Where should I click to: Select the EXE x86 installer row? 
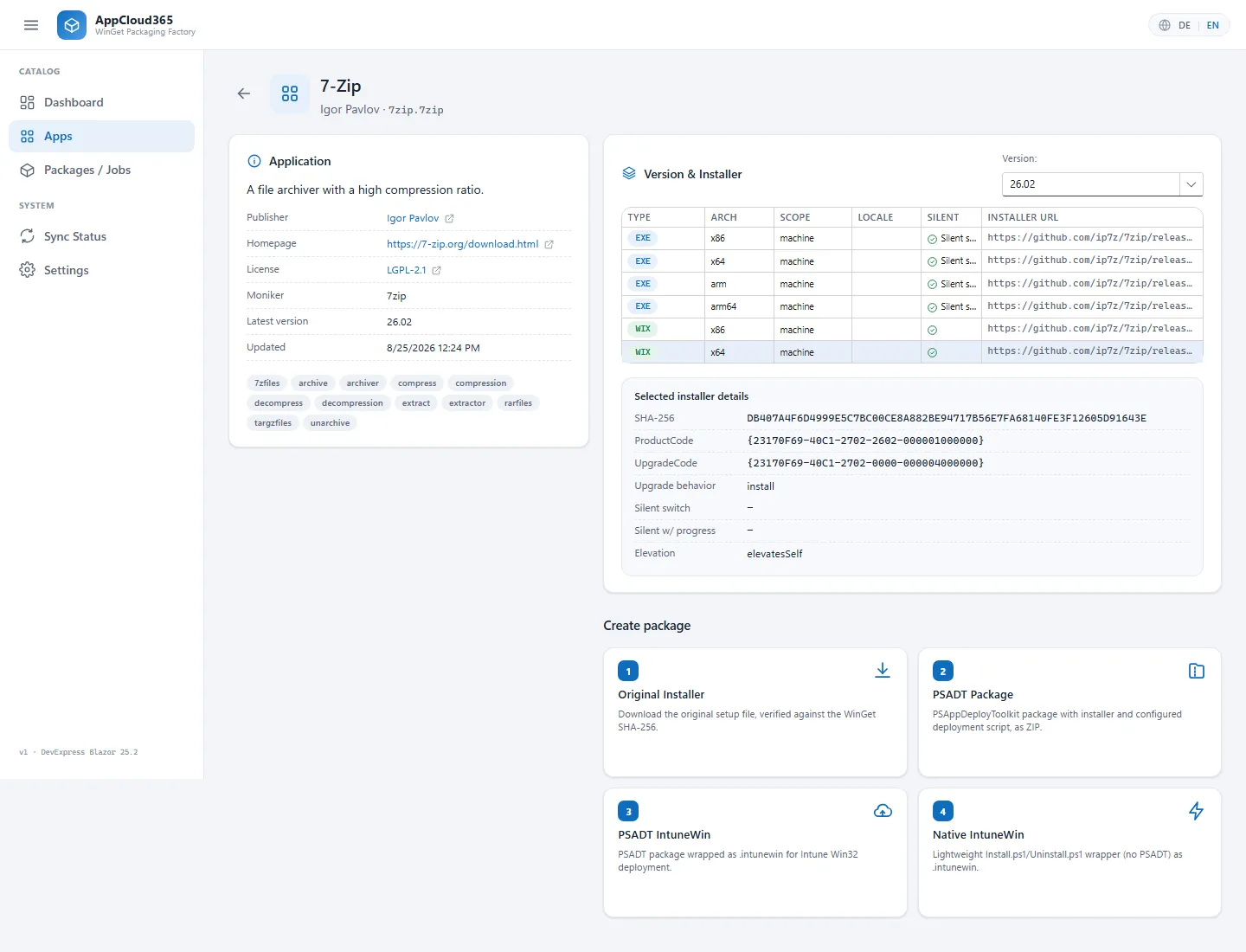912,238
